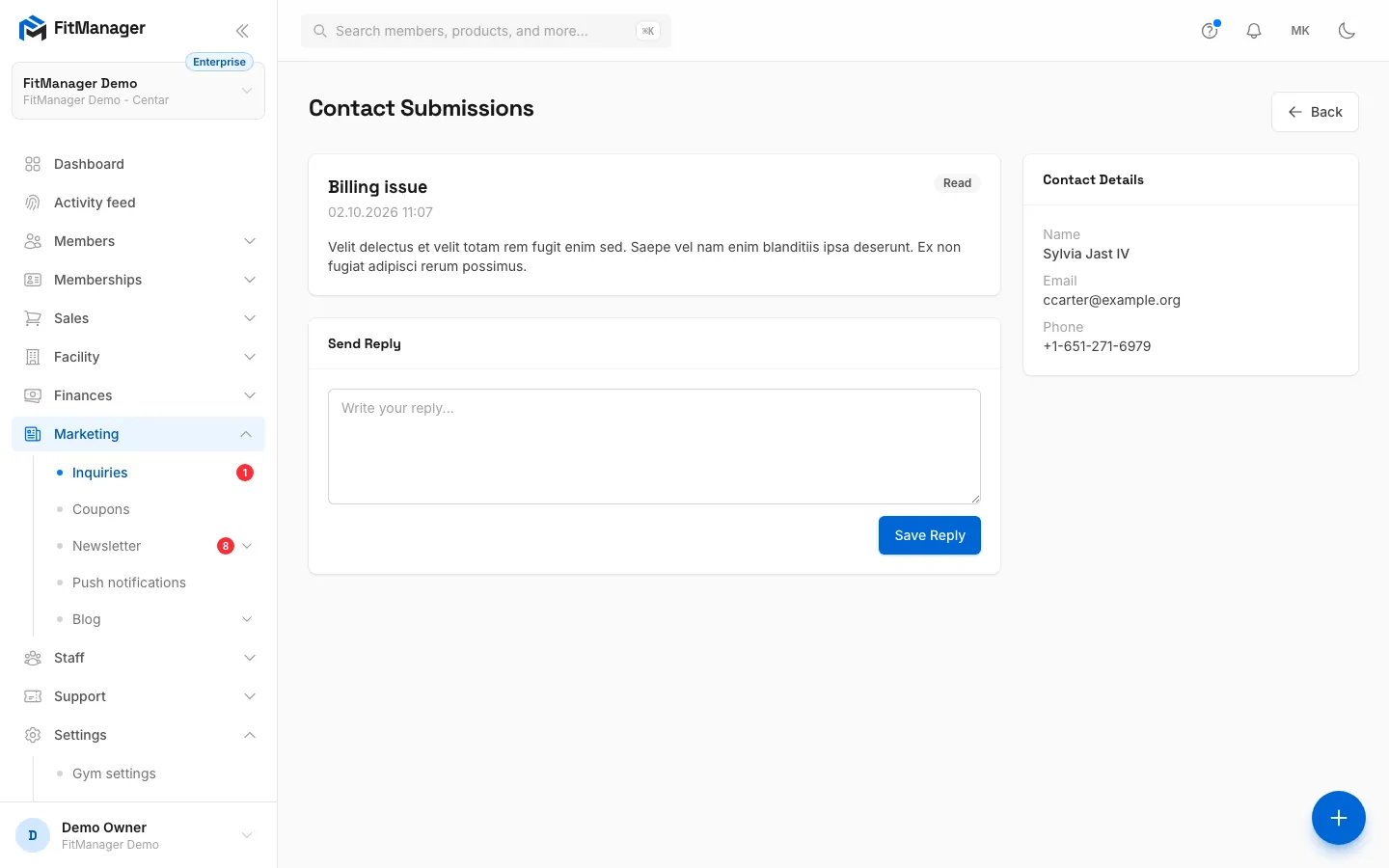Click the Members people icon
Image resolution: width=1389 pixels, height=868 pixels.
(33, 241)
